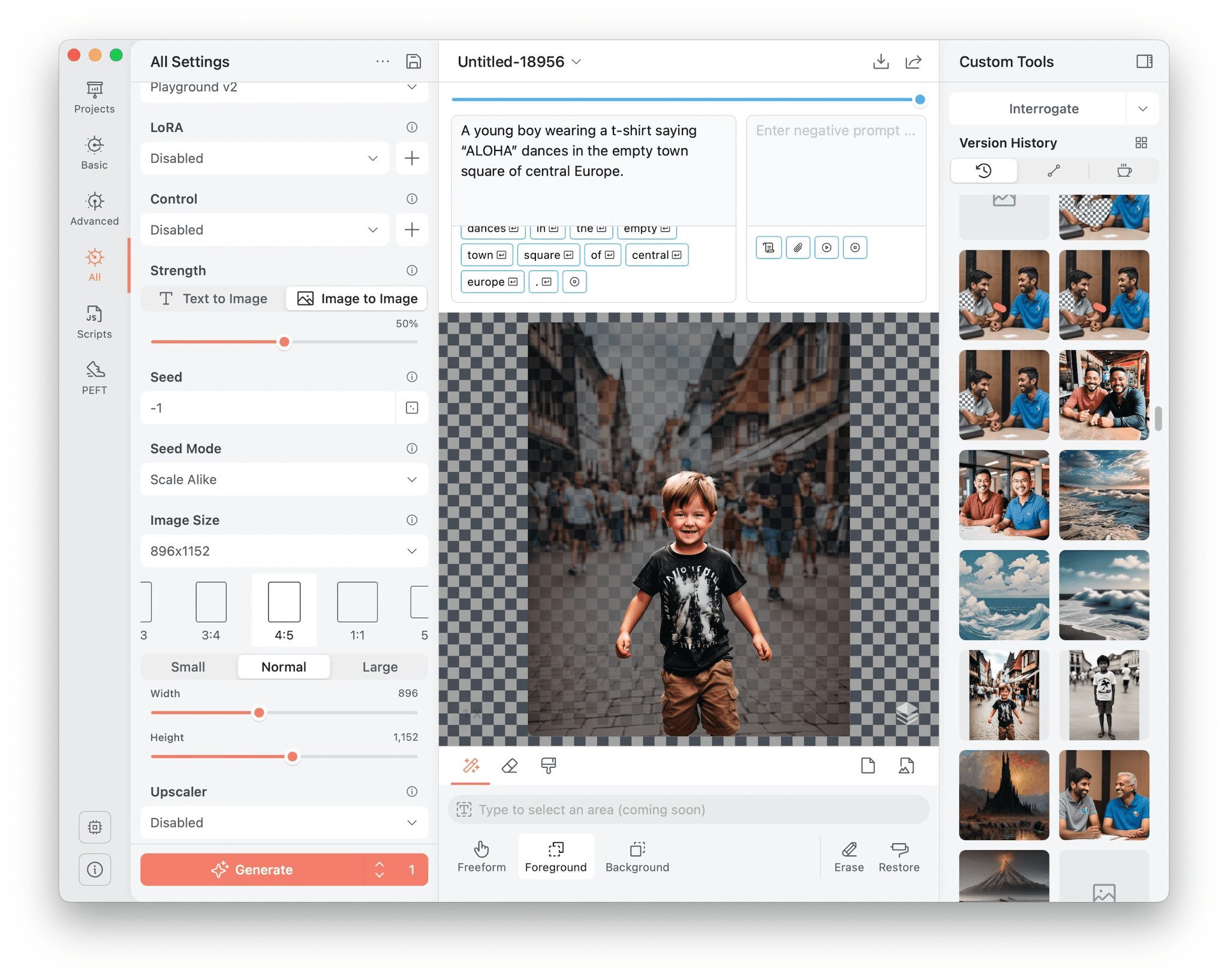Click the Strength slider handle
Viewport: 1228px width, 980px height.
(x=284, y=342)
